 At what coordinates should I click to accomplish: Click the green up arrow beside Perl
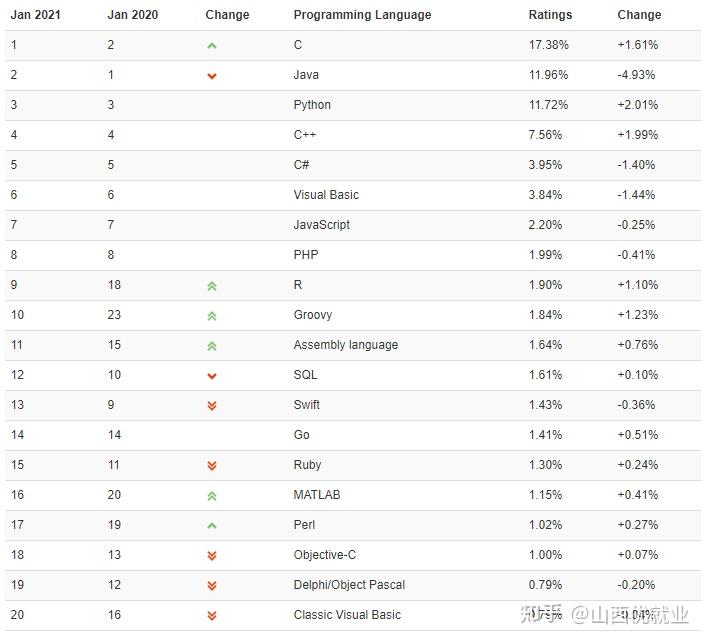click(x=212, y=526)
